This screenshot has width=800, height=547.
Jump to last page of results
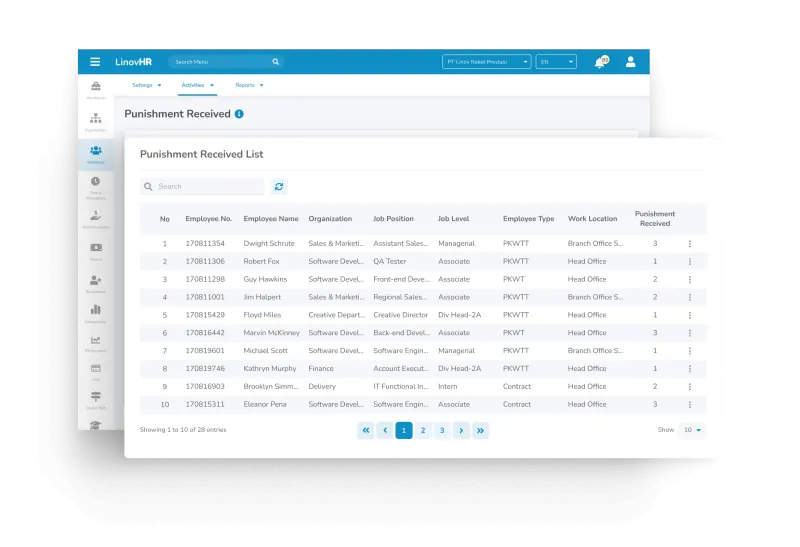pos(481,430)
